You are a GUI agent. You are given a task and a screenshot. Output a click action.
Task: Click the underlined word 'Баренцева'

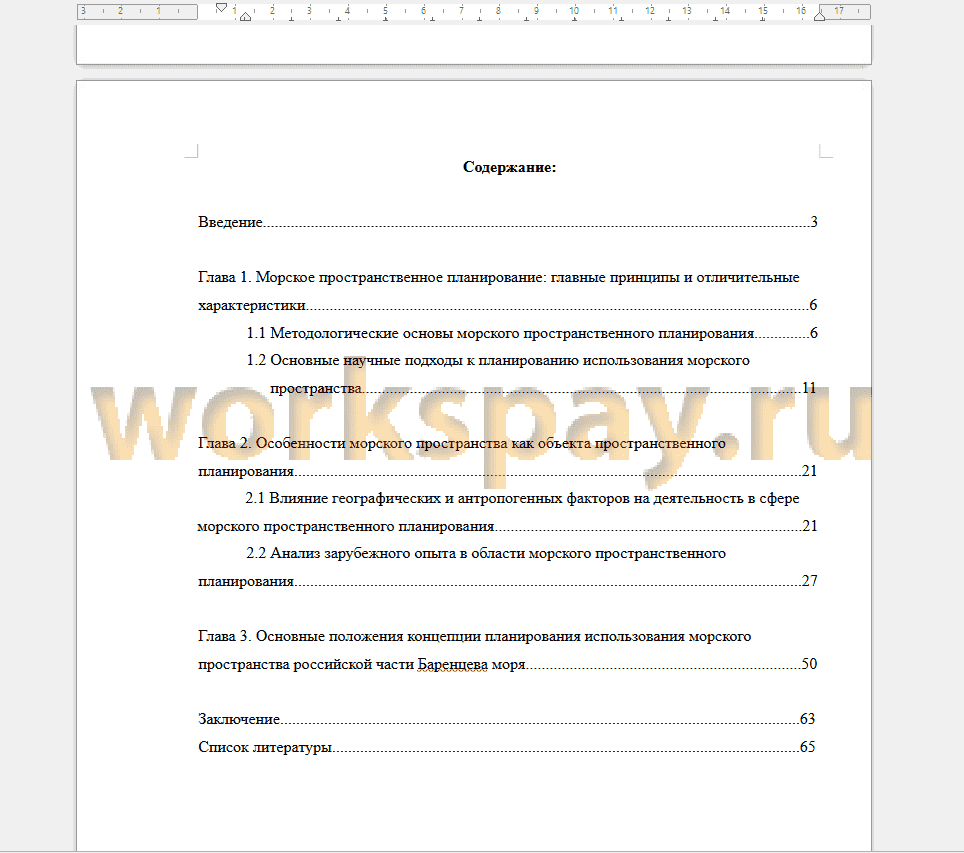point(452,664)
